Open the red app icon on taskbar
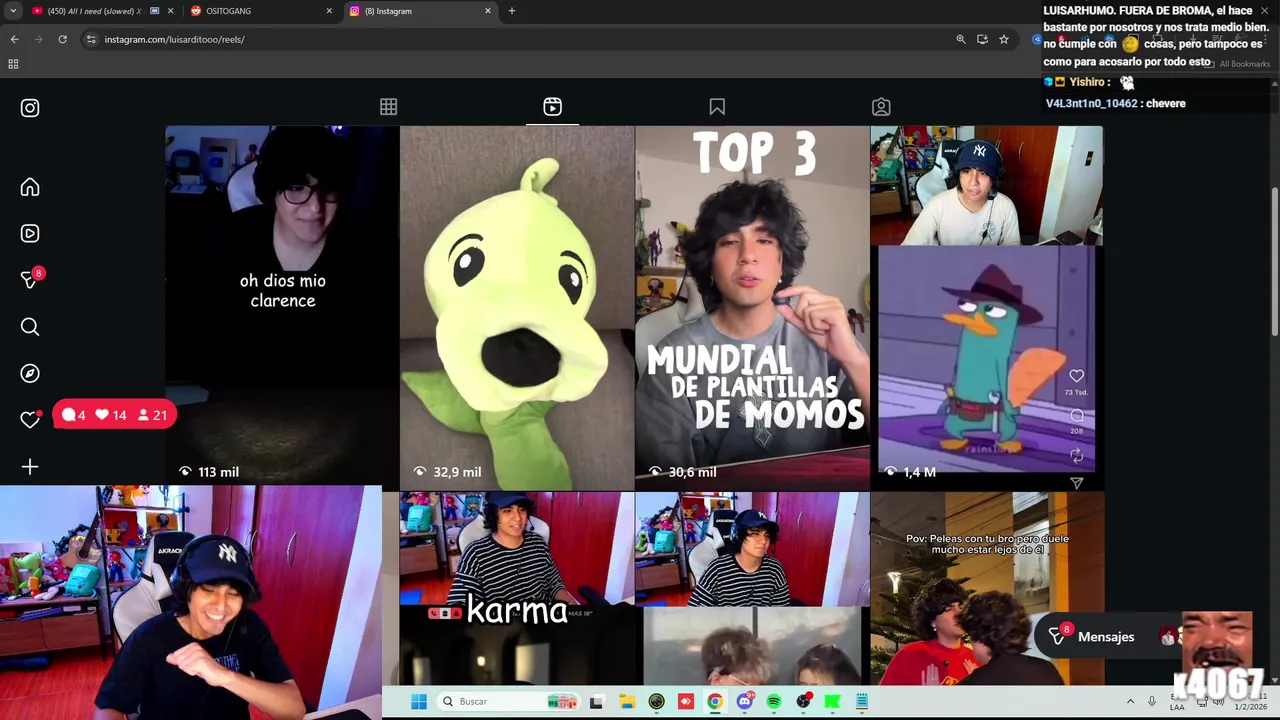 [686, 702]
